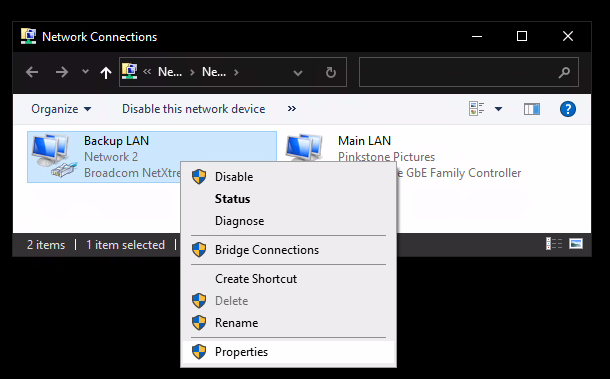Click the Forward navigation arrow
The image size is (610, 379).
pyautogui.click(x=61, y=72)
